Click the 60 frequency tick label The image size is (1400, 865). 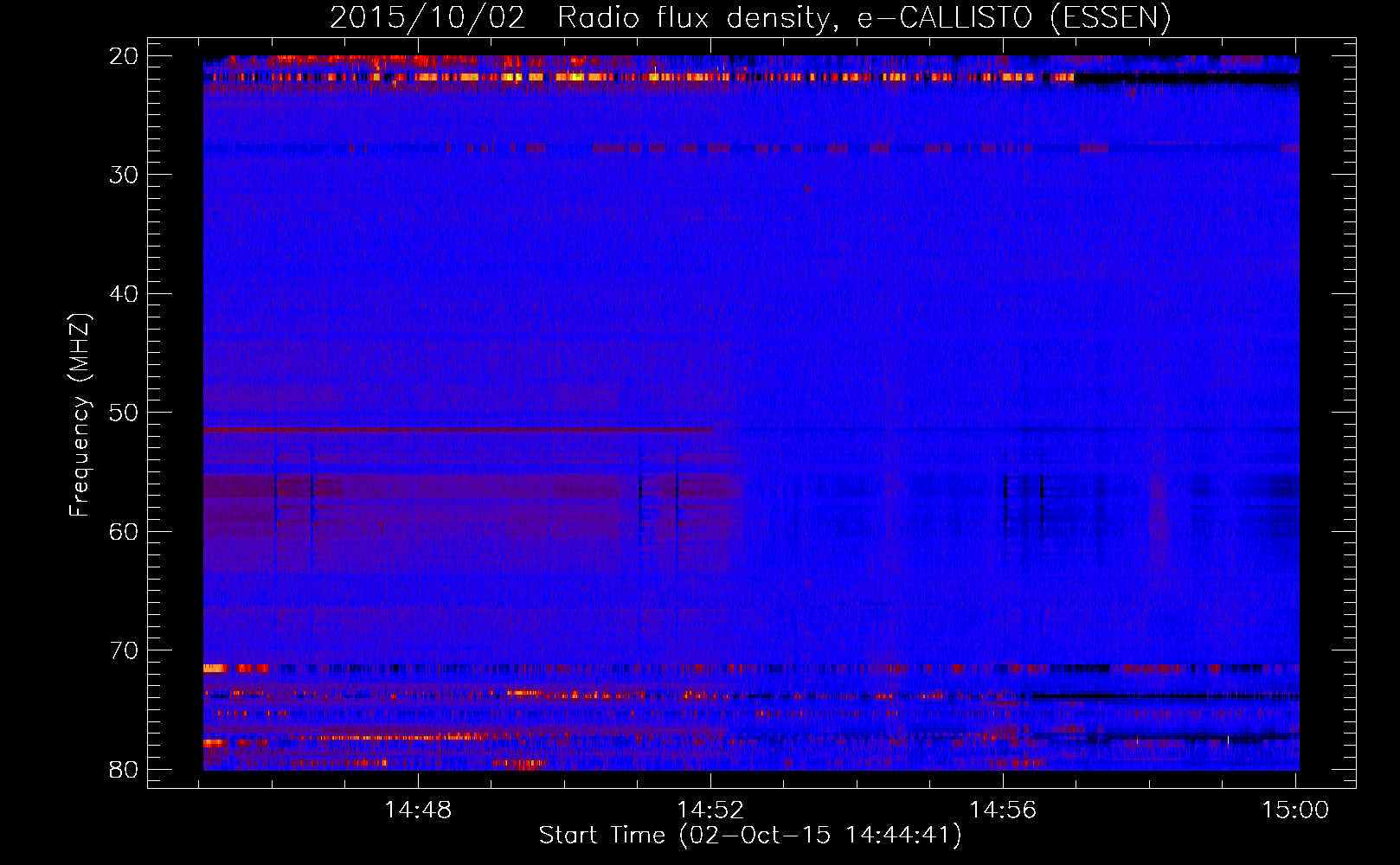tap(124, 531)
